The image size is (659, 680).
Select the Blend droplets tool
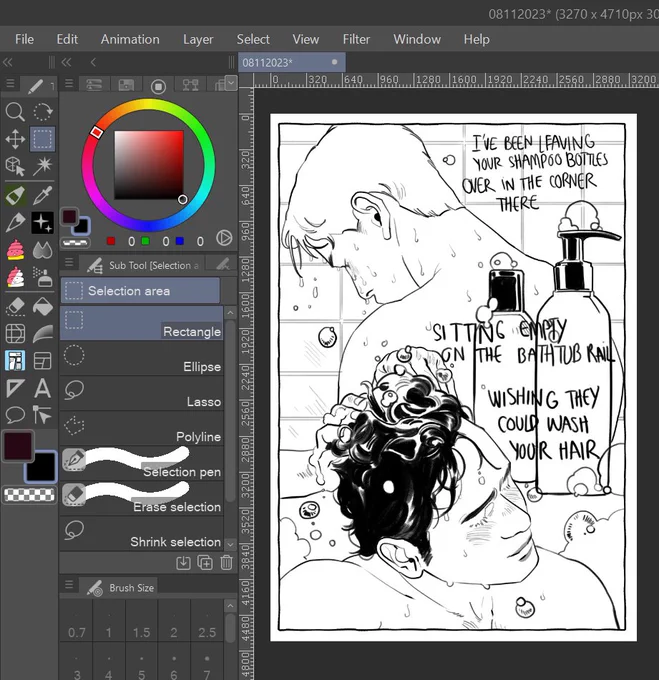click(x=42, y=250)
